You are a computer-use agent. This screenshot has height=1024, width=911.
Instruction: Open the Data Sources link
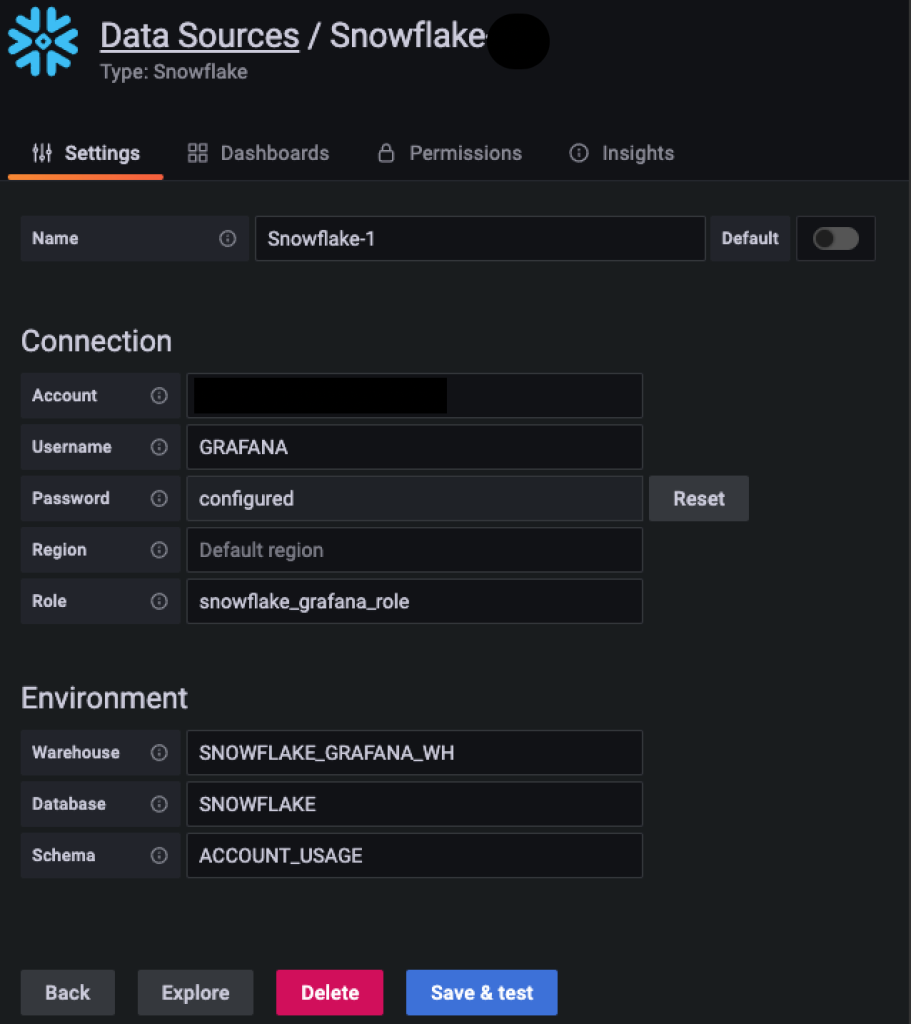[x=199, y=35]
